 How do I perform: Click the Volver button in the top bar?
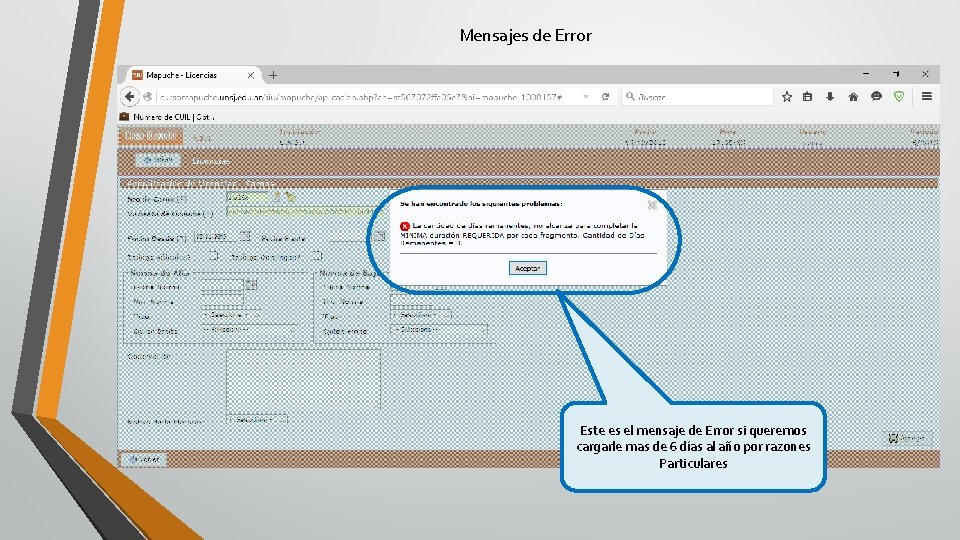click(x=158, y=160)
